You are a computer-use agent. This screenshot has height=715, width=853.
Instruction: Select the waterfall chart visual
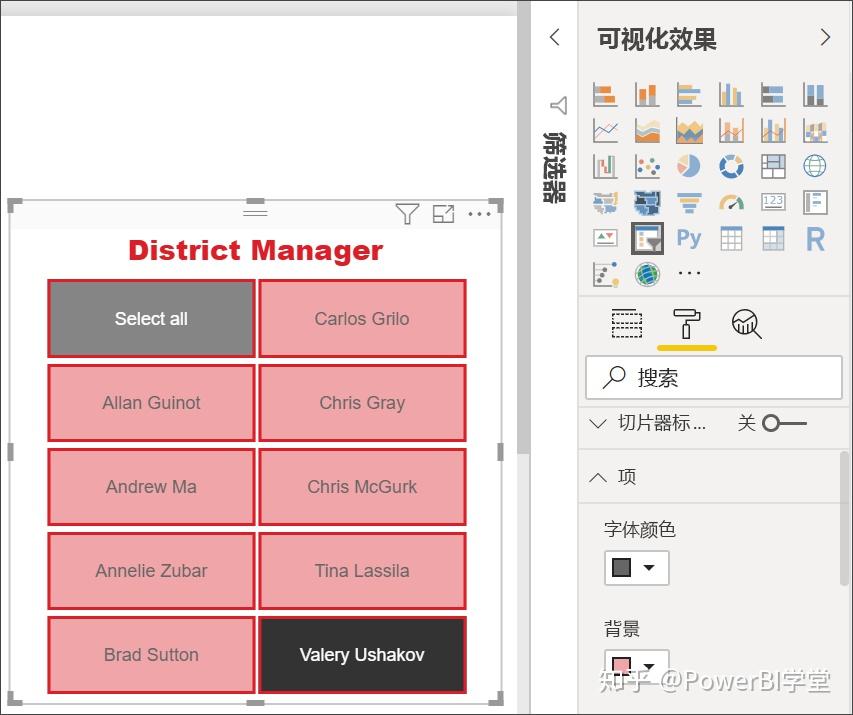click(x=605, y=167)
